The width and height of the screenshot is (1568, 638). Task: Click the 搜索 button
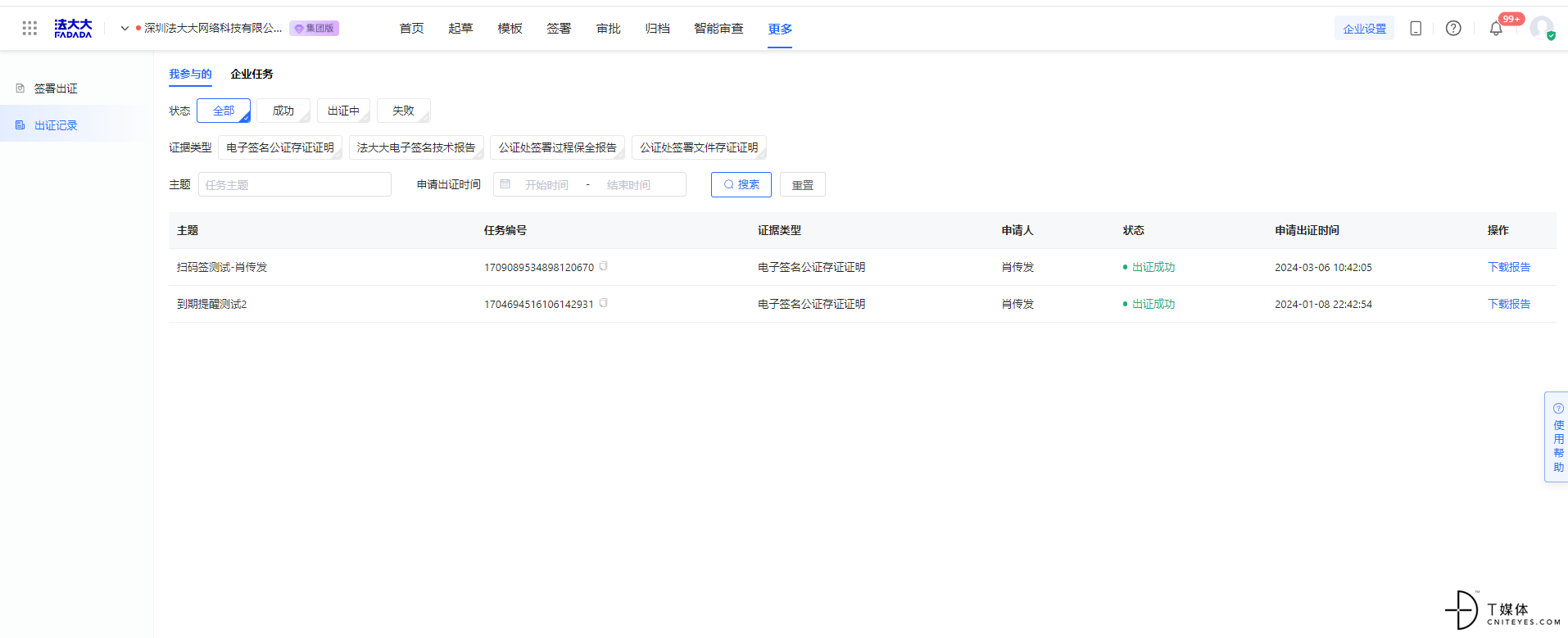click(741, 184)
